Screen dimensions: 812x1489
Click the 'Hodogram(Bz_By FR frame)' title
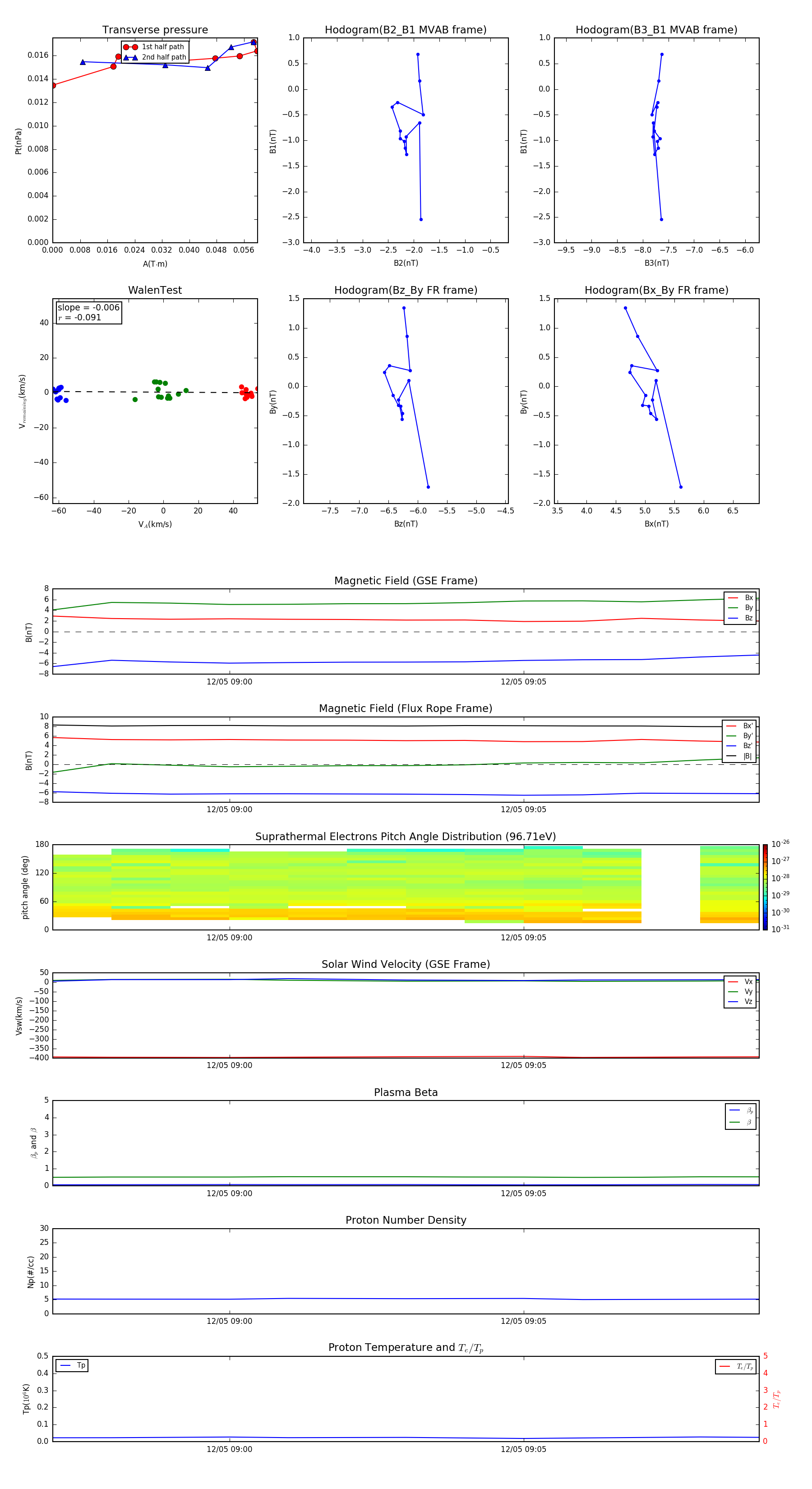tap(406, 290)
